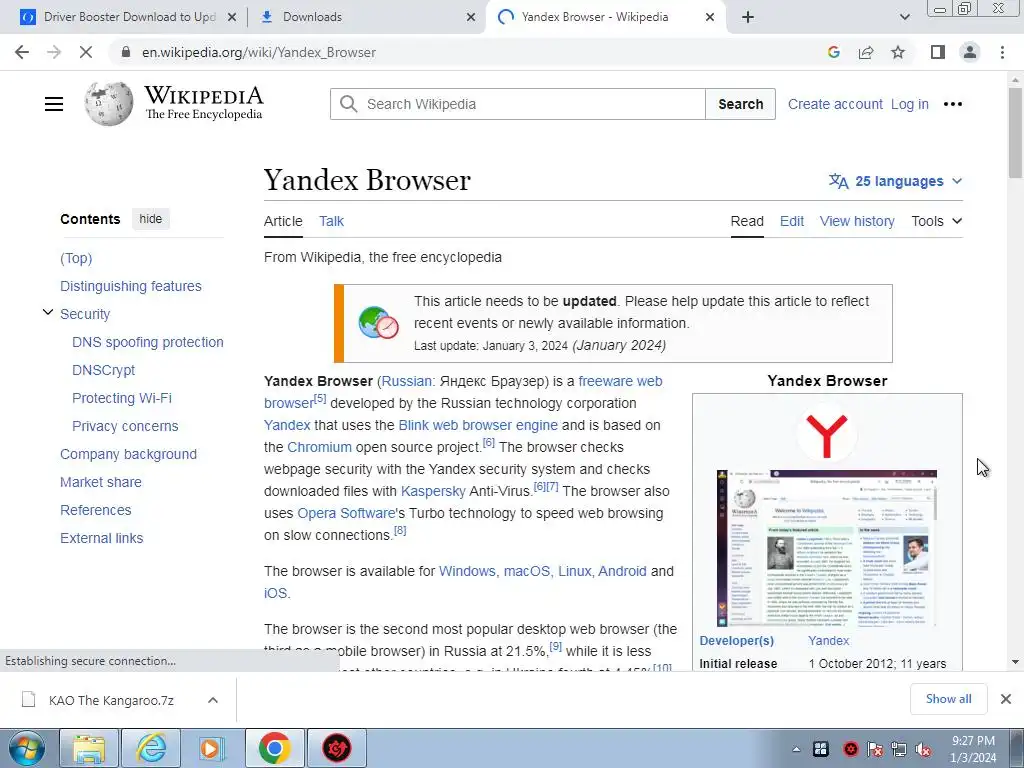This screenshot has width=1024, height=768.
Task: Jump to Company background section
Action: pyautogui.click(x=128, y=455)
